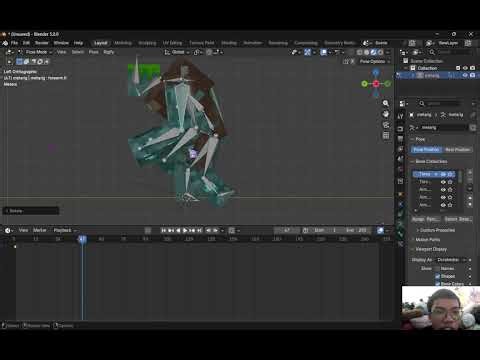Click the current frame number field
Screen dimensions: 480x360
tap(287, 230)
